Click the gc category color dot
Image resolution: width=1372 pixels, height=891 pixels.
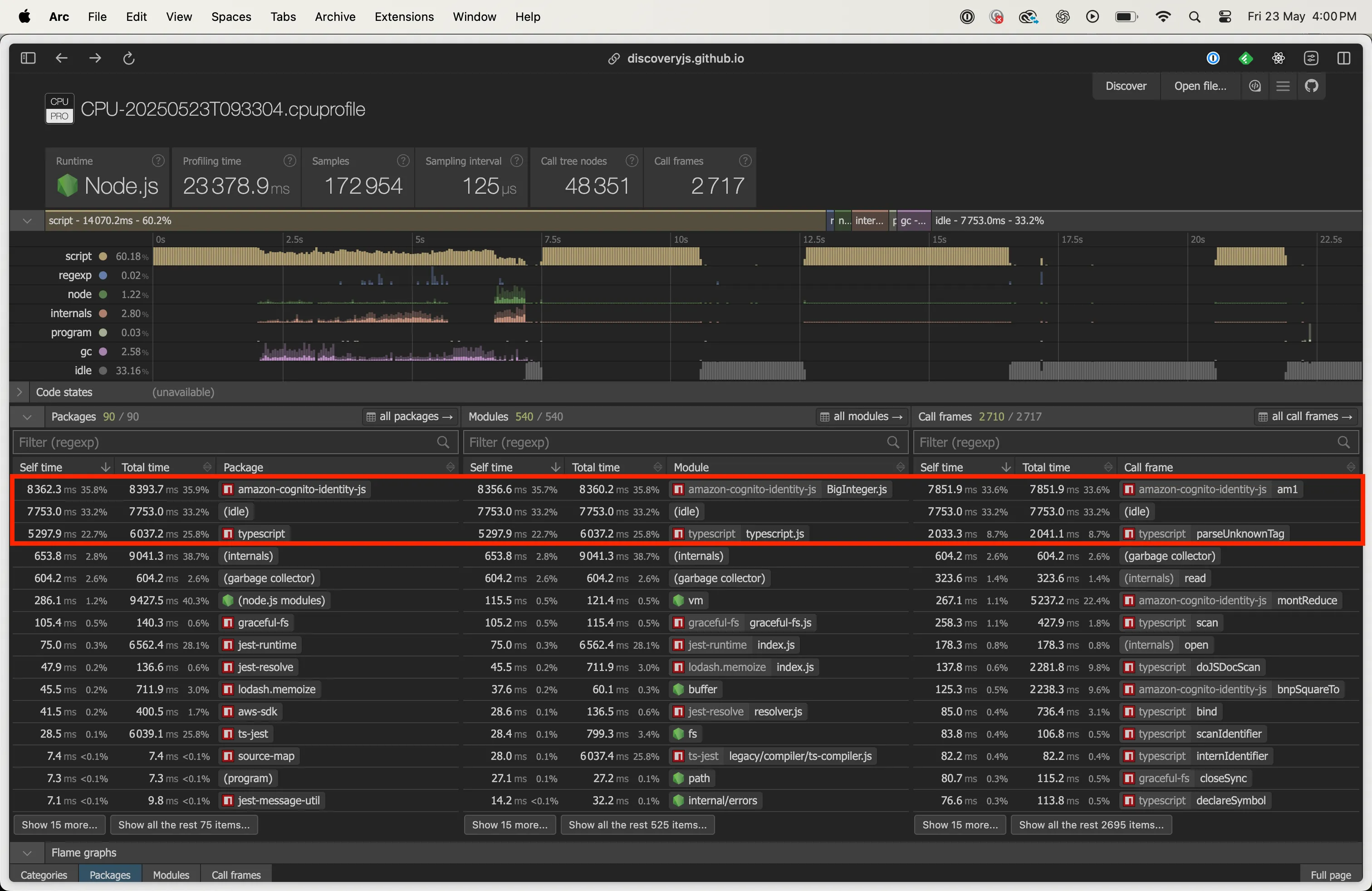(103, 352)
